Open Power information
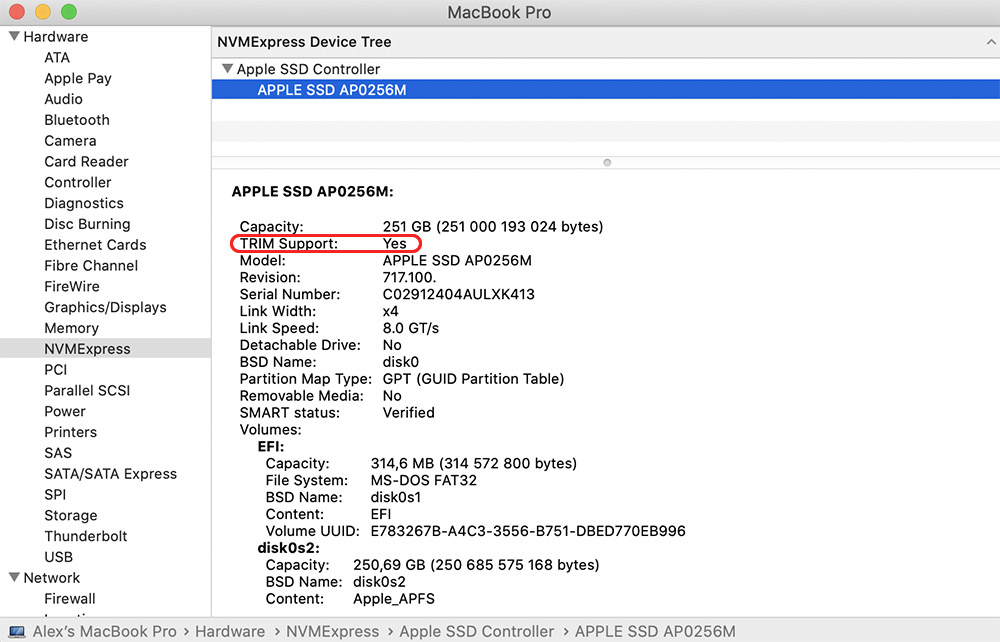Screen dimensions: 1000x642 [64, 411]
